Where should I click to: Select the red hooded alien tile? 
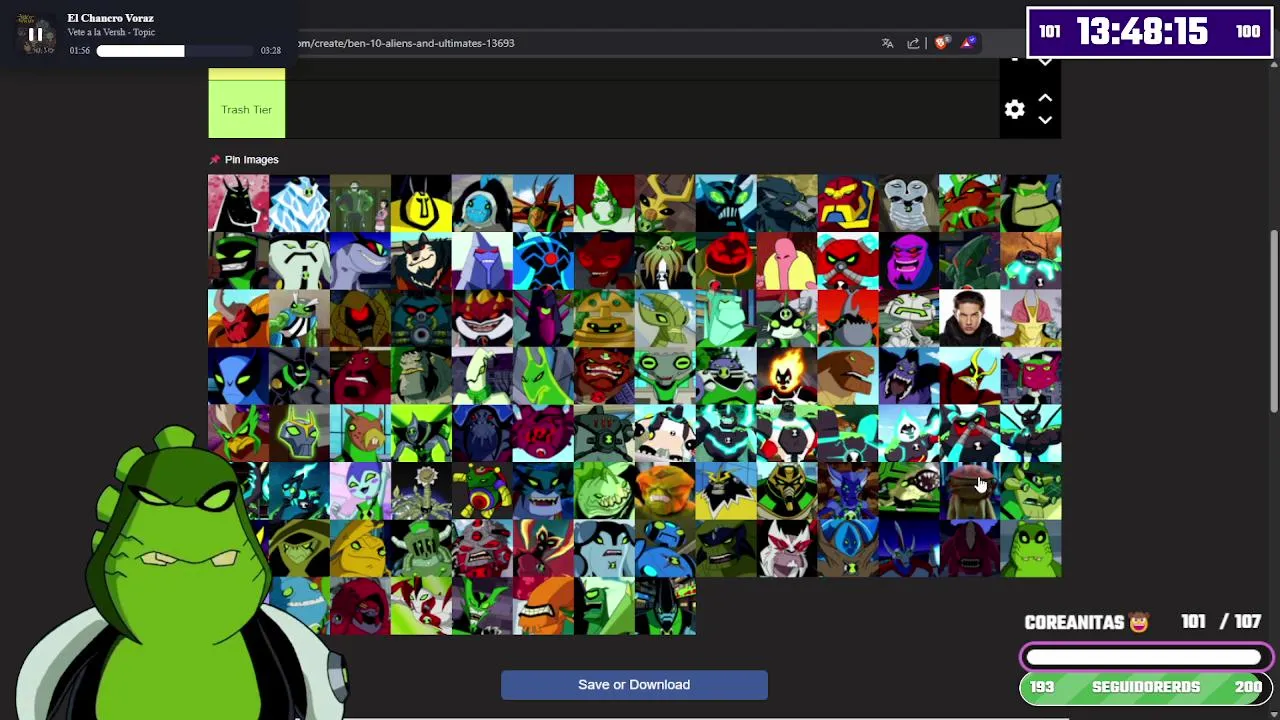coord(360,606)
